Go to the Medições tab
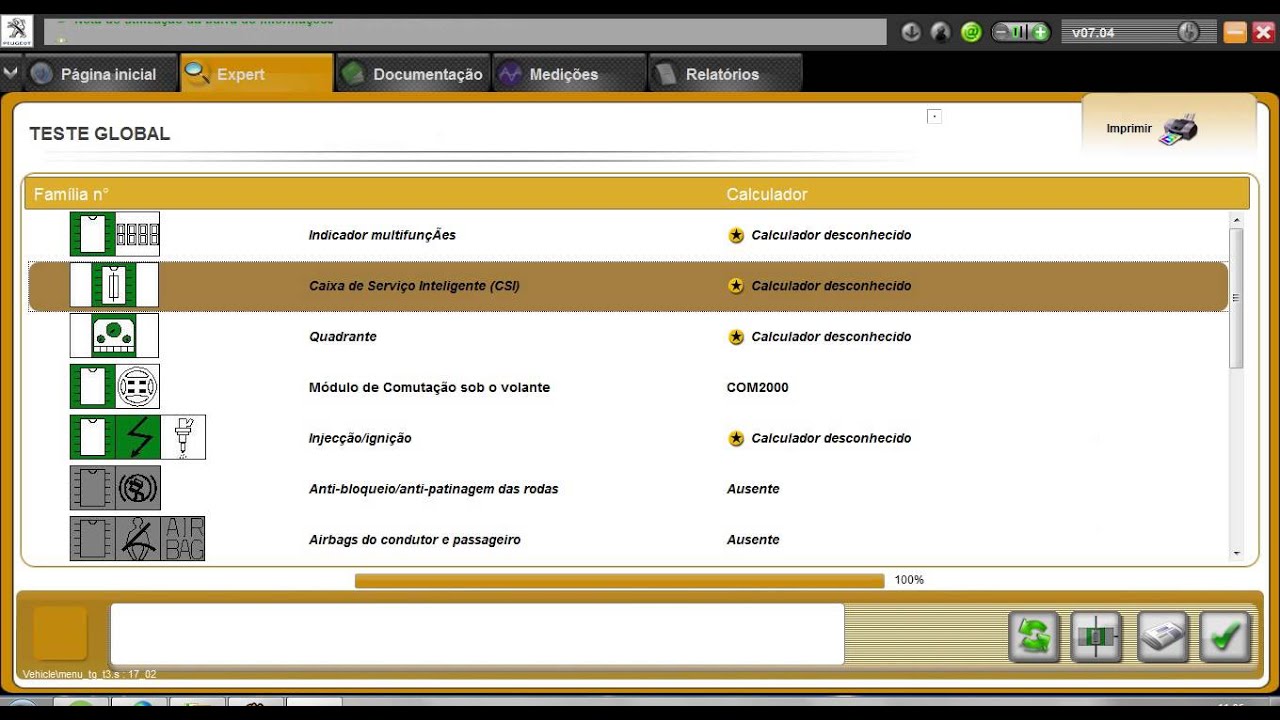Screen dimensions: 1280x720 [x=568, y=74]
